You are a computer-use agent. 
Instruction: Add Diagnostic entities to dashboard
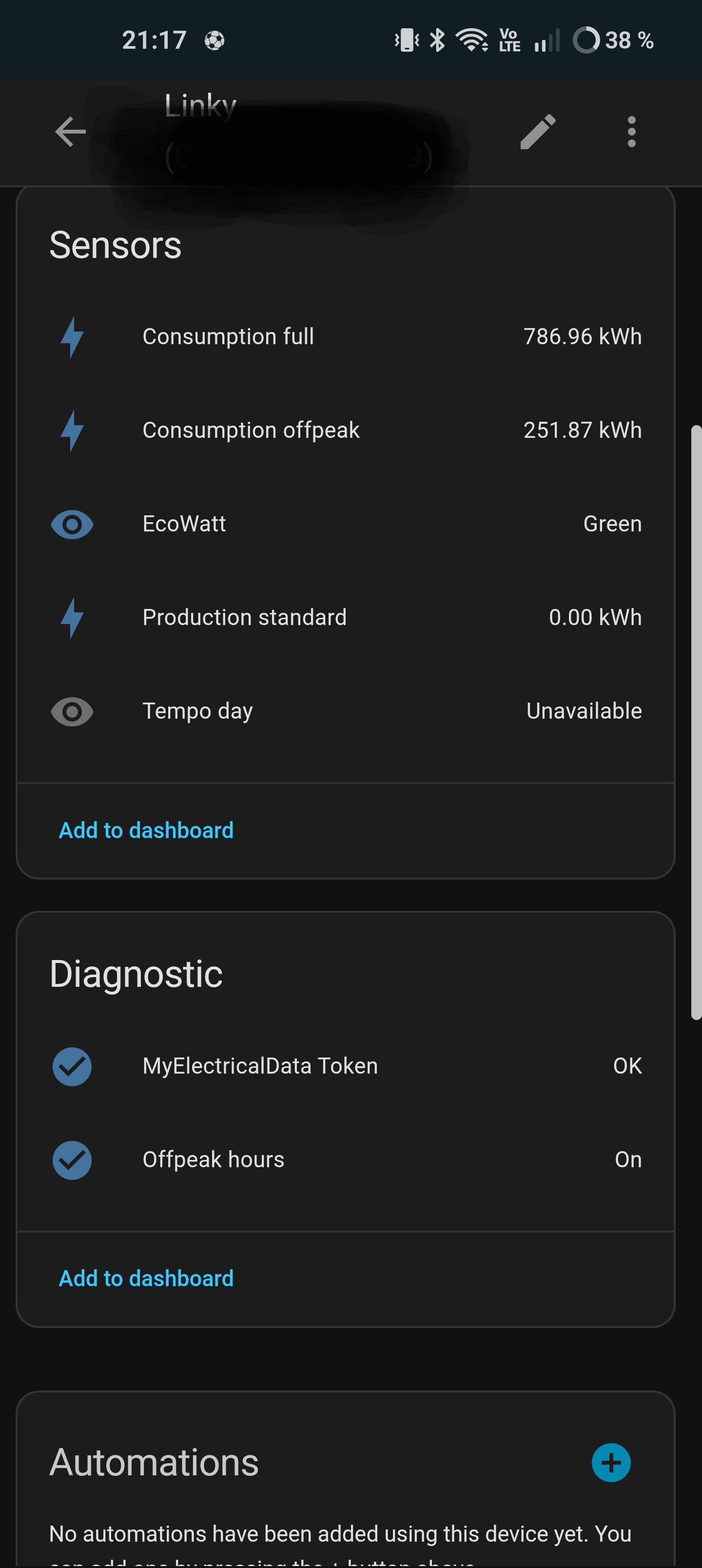coord(146,1278)
